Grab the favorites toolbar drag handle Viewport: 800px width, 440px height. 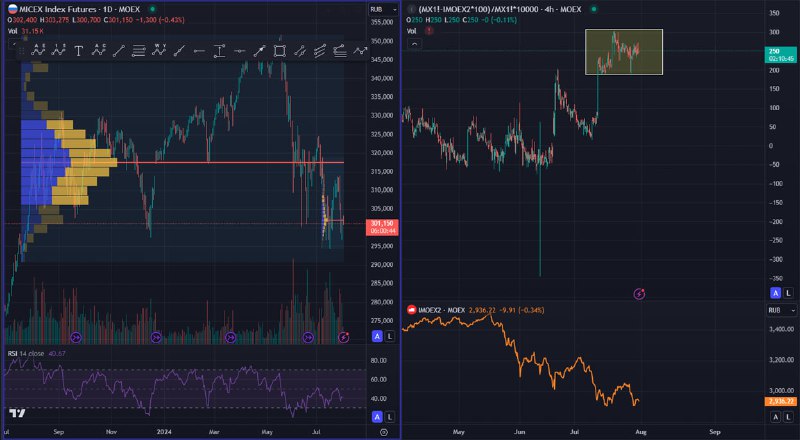21,51
